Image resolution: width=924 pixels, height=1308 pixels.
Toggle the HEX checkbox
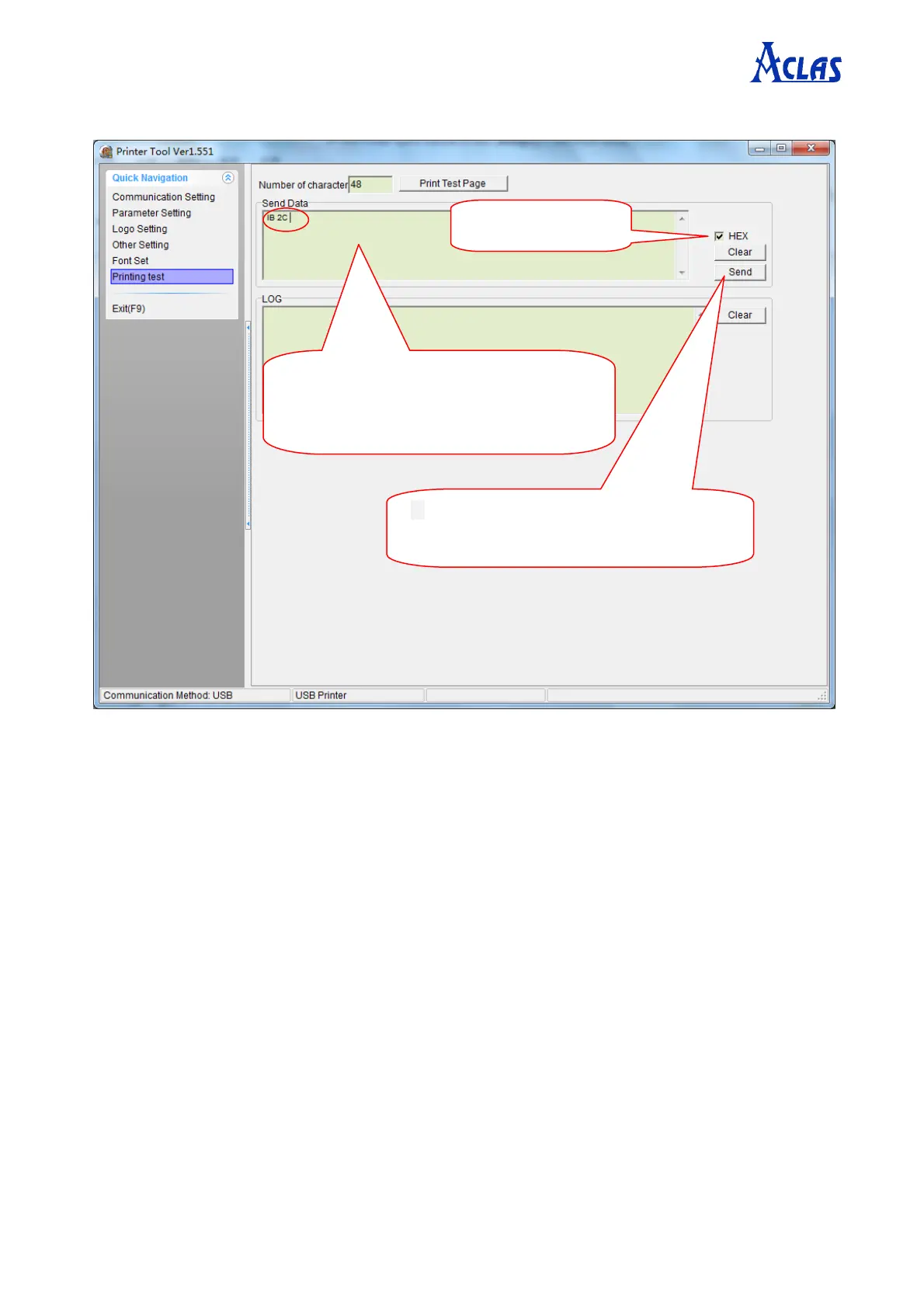point(719,236)
